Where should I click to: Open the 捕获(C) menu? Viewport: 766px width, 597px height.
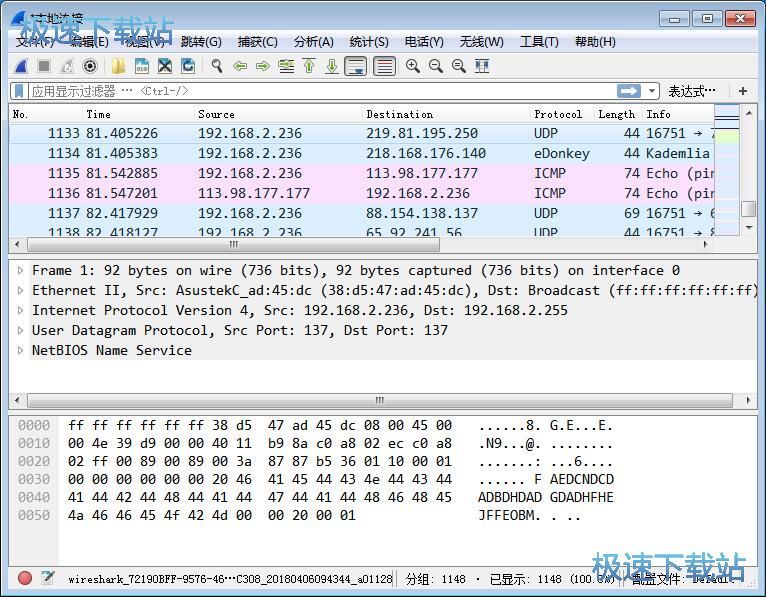(x=257, y=42)
